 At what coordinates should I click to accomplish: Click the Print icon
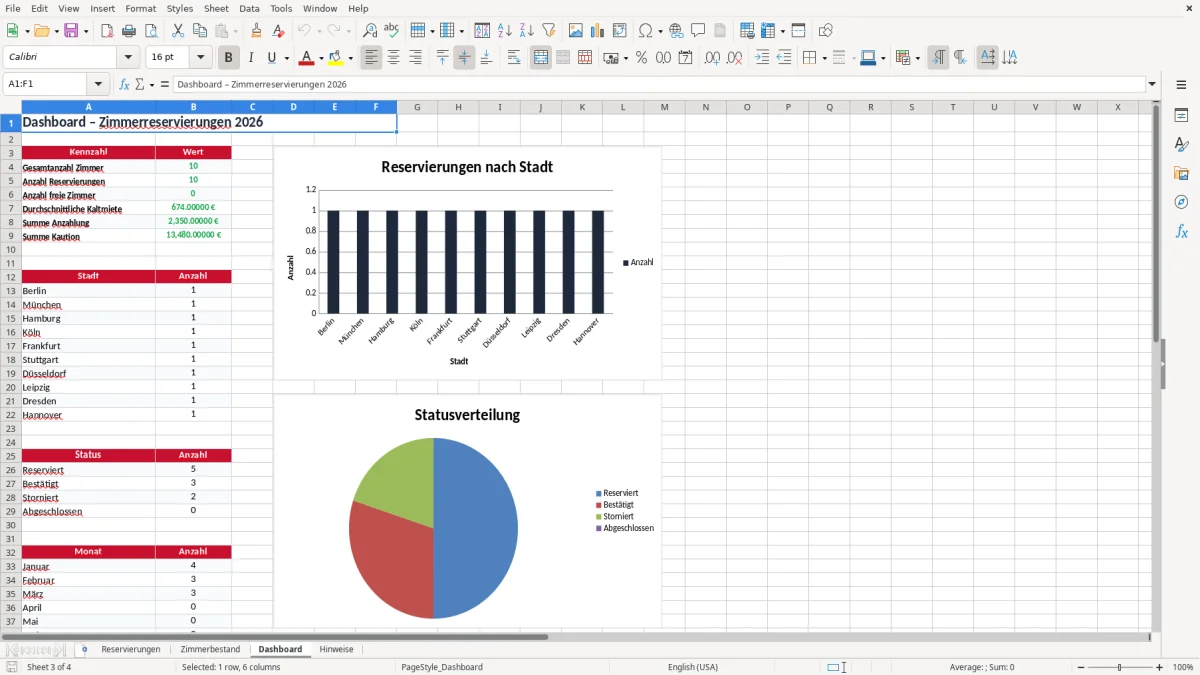(129, 31)
